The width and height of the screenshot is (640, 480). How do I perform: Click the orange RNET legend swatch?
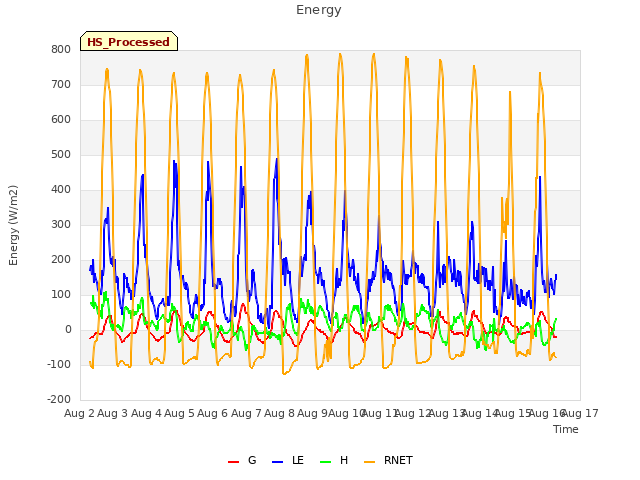click(x=369, y=462)
